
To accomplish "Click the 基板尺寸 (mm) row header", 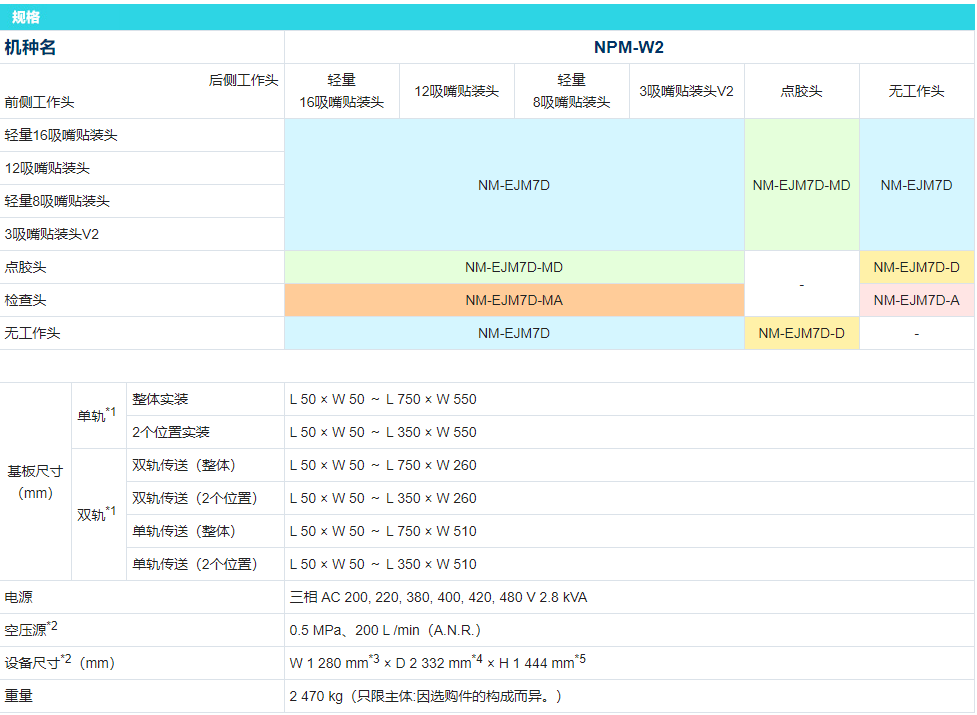I will click(x=35, y=481).
